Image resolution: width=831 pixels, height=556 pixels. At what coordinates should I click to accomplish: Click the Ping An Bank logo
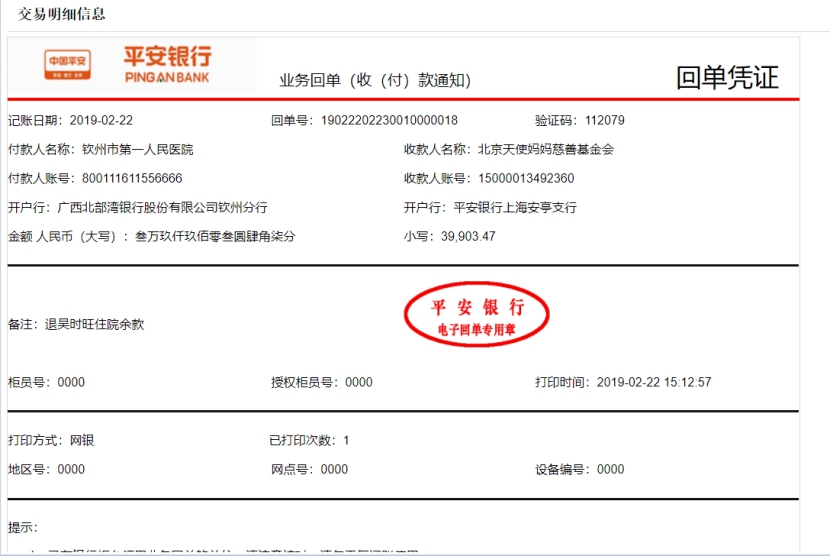tap(127, 66)
